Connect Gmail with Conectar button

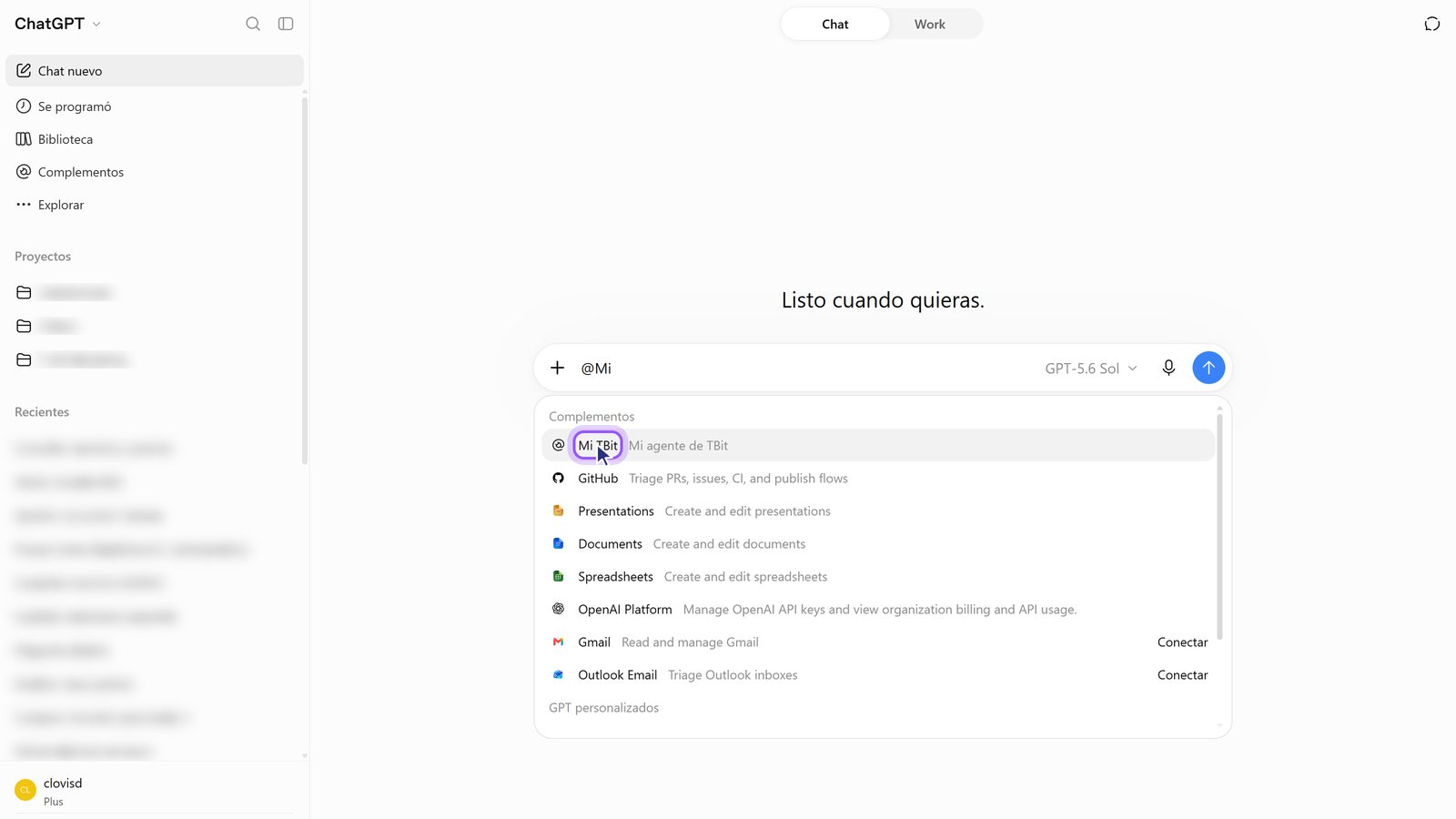click(1182, 642)
